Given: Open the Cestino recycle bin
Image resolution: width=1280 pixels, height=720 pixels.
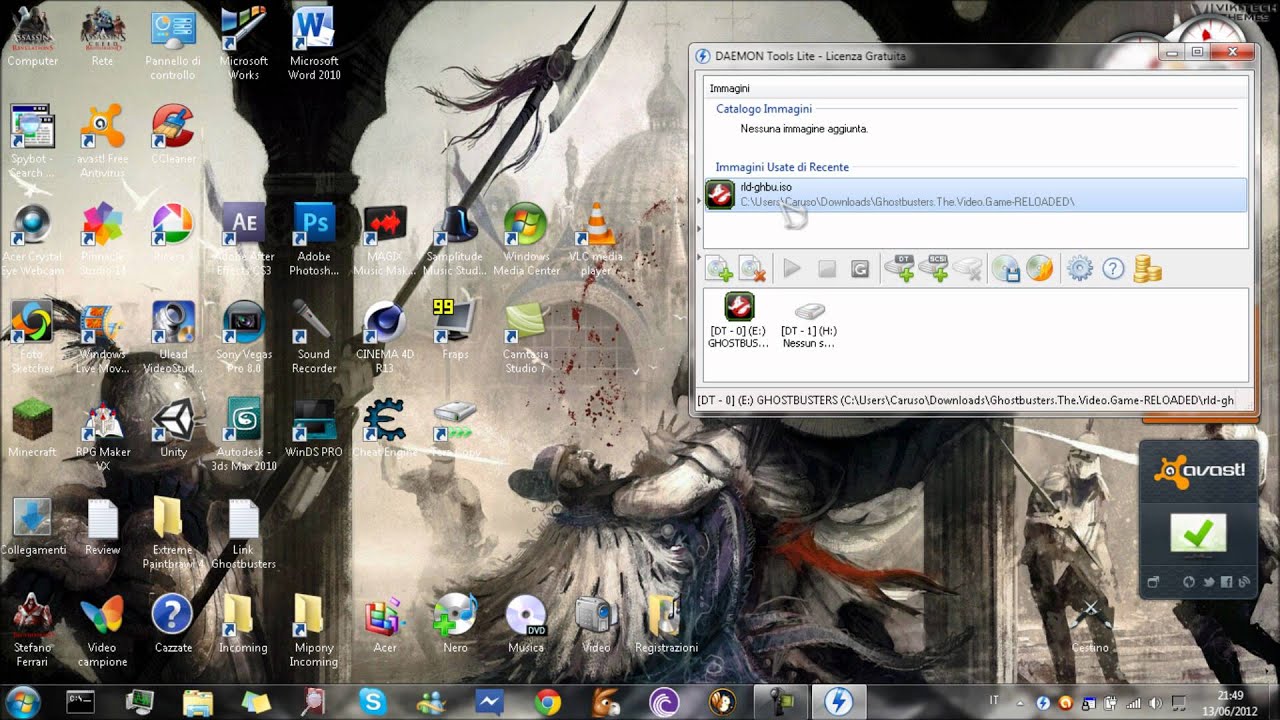Looking at the screenshot, I should coord(1090,624).
